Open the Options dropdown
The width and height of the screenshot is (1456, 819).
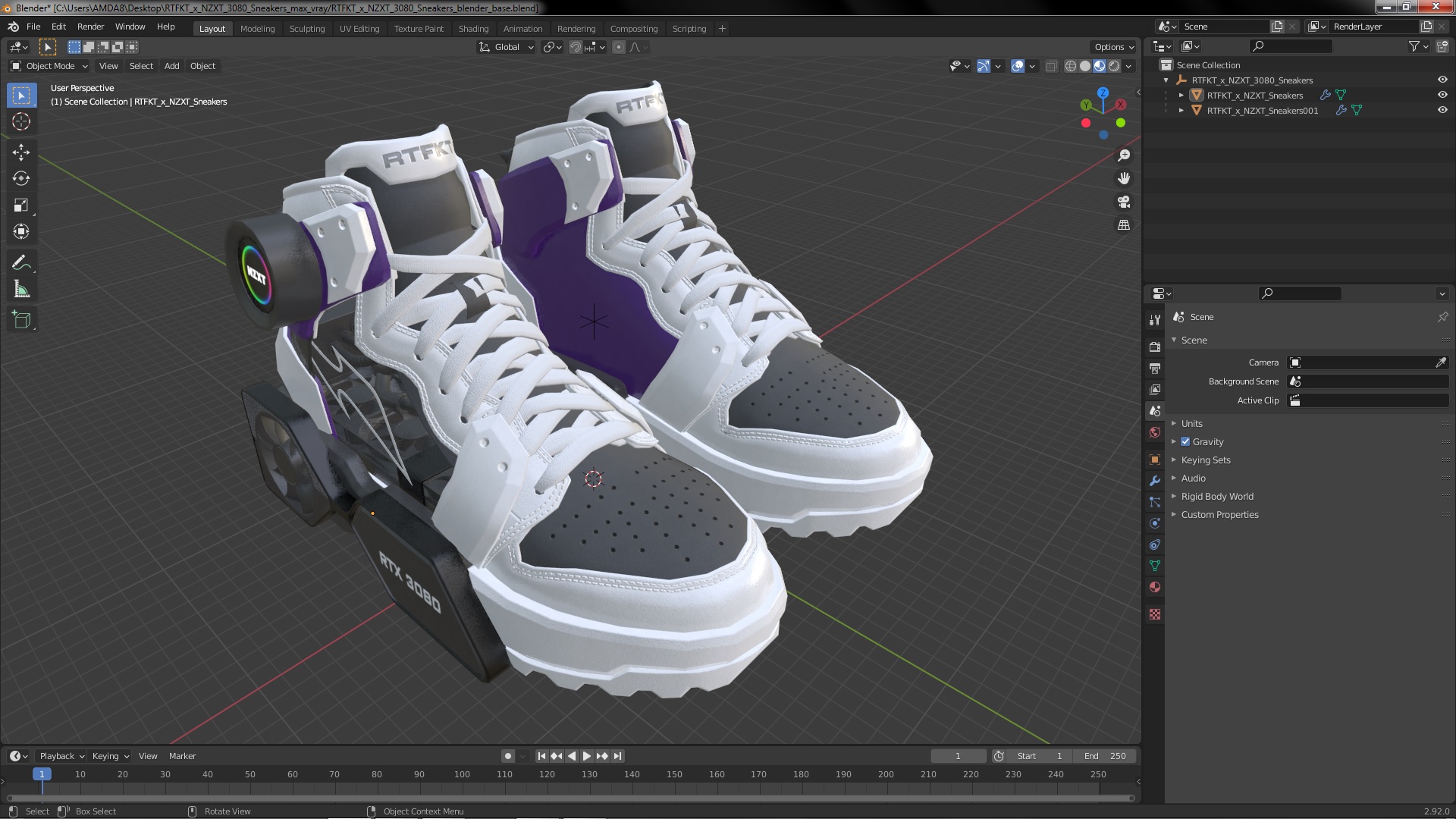(x=1113, y=47)
